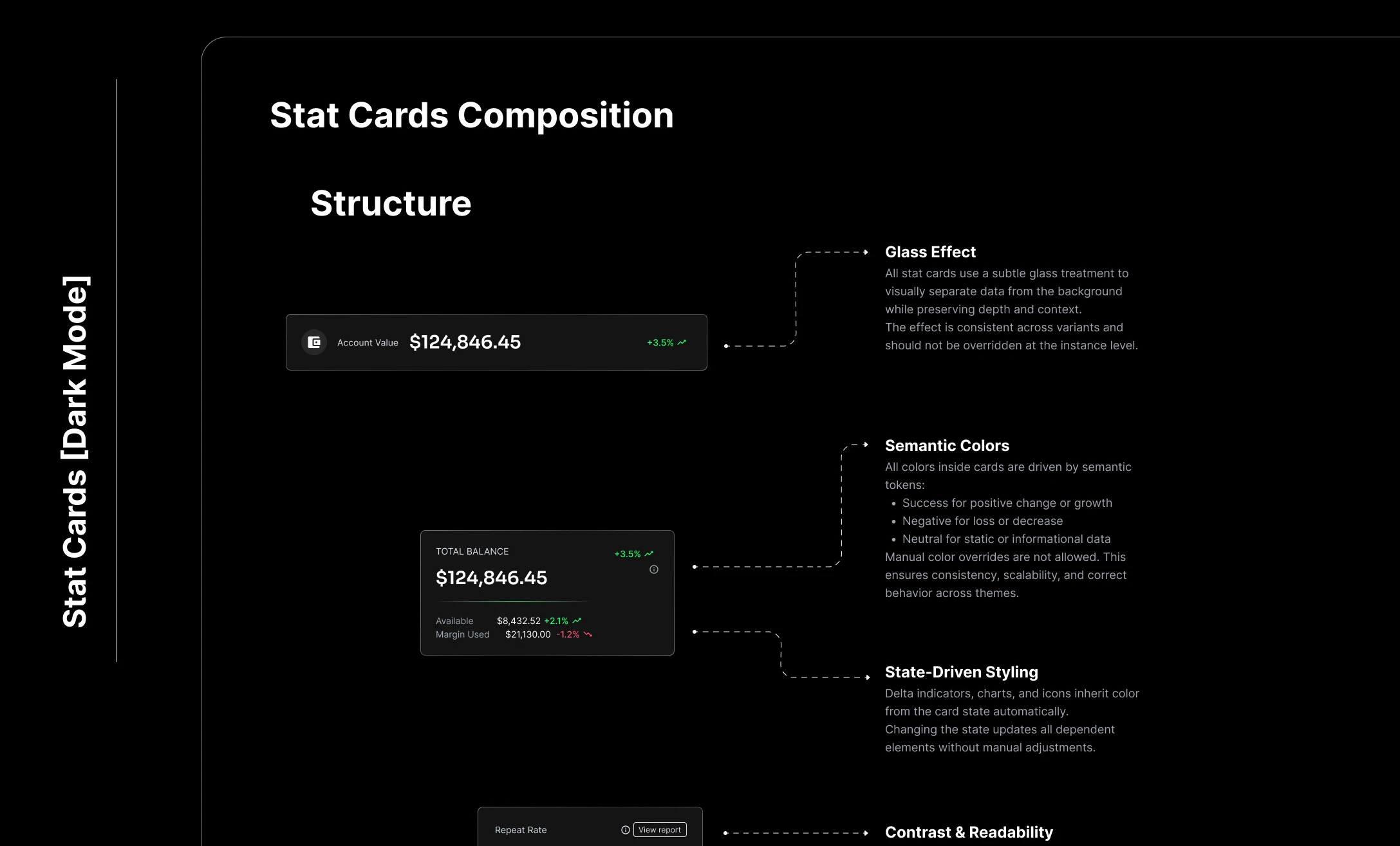
Task: Select the Total Balance amount $124,846.45
Action: click(491, 578)
